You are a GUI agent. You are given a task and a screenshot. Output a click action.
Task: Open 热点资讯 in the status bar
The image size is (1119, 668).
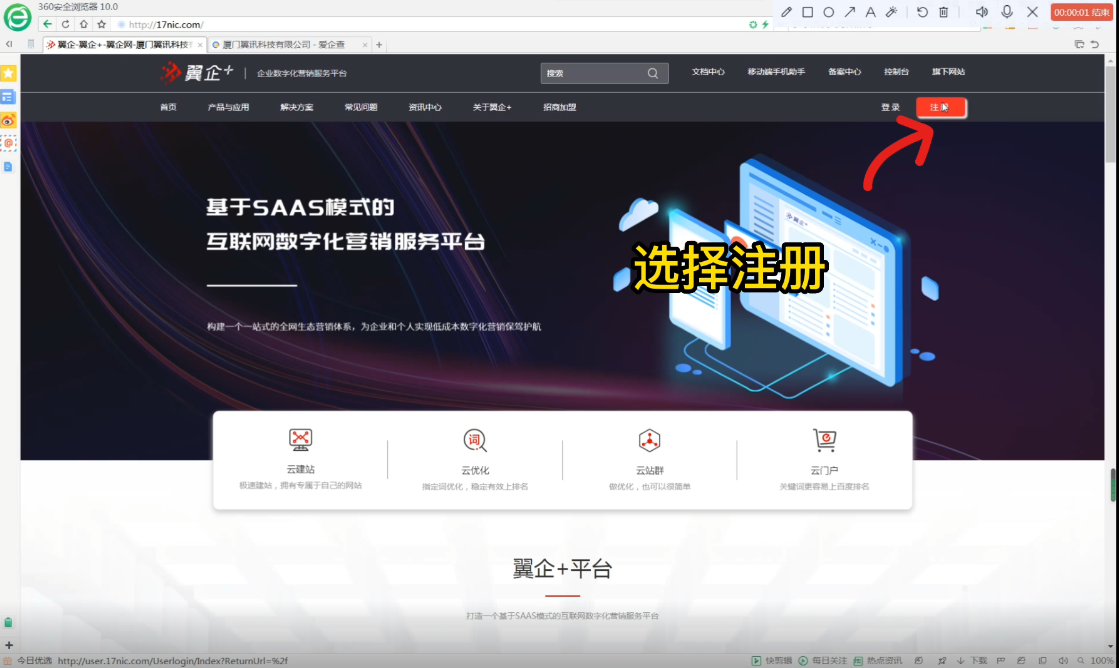[x=878, y=661]
